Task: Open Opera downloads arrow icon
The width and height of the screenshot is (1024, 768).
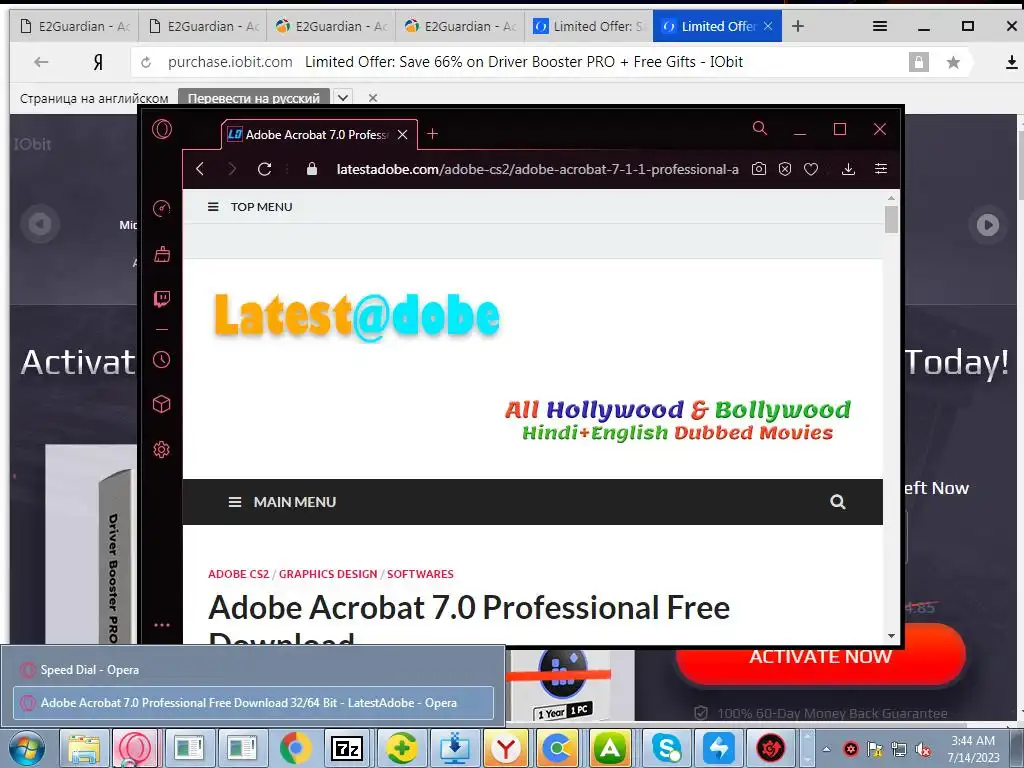Action: pos(848,169)
